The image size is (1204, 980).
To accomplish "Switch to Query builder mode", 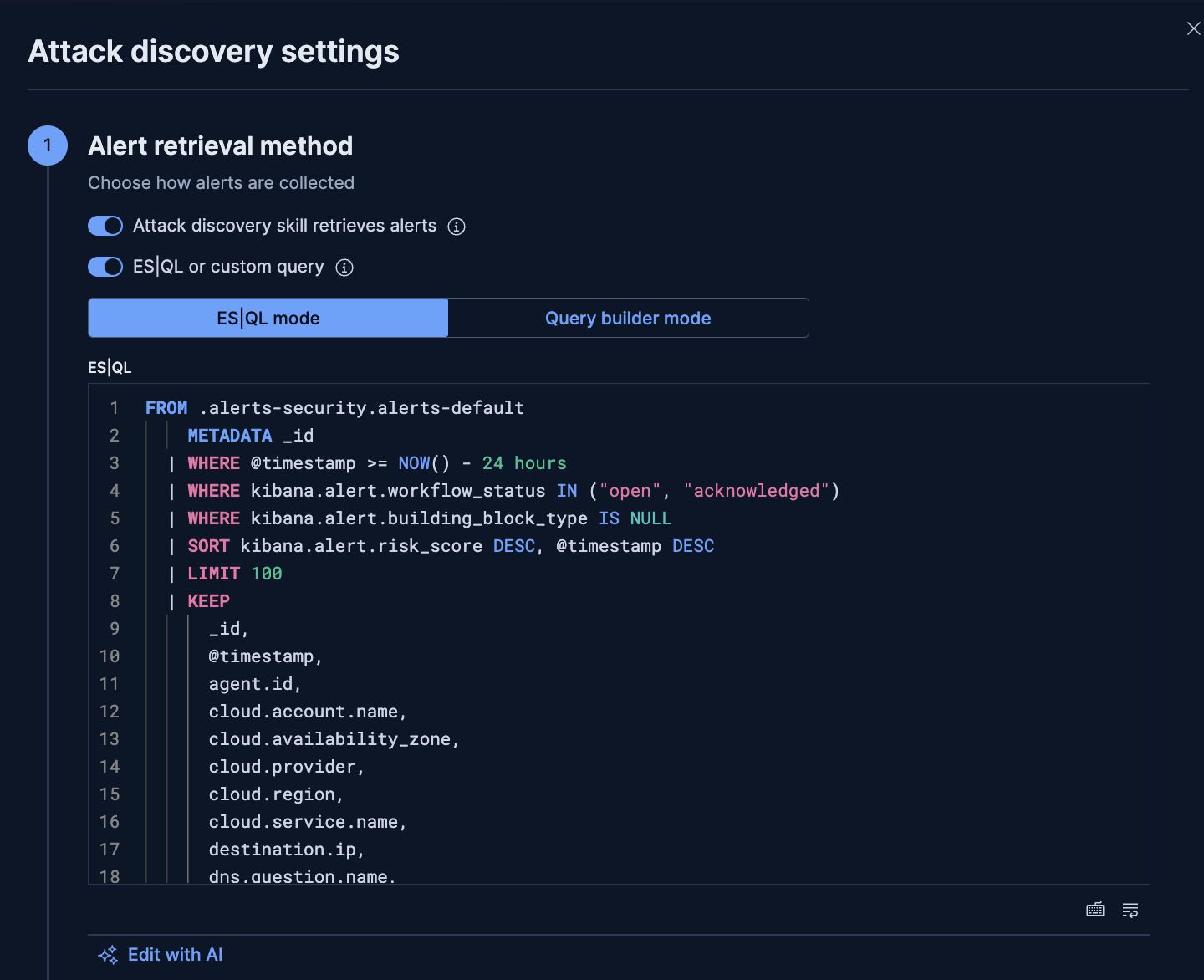I will (628, 318).
